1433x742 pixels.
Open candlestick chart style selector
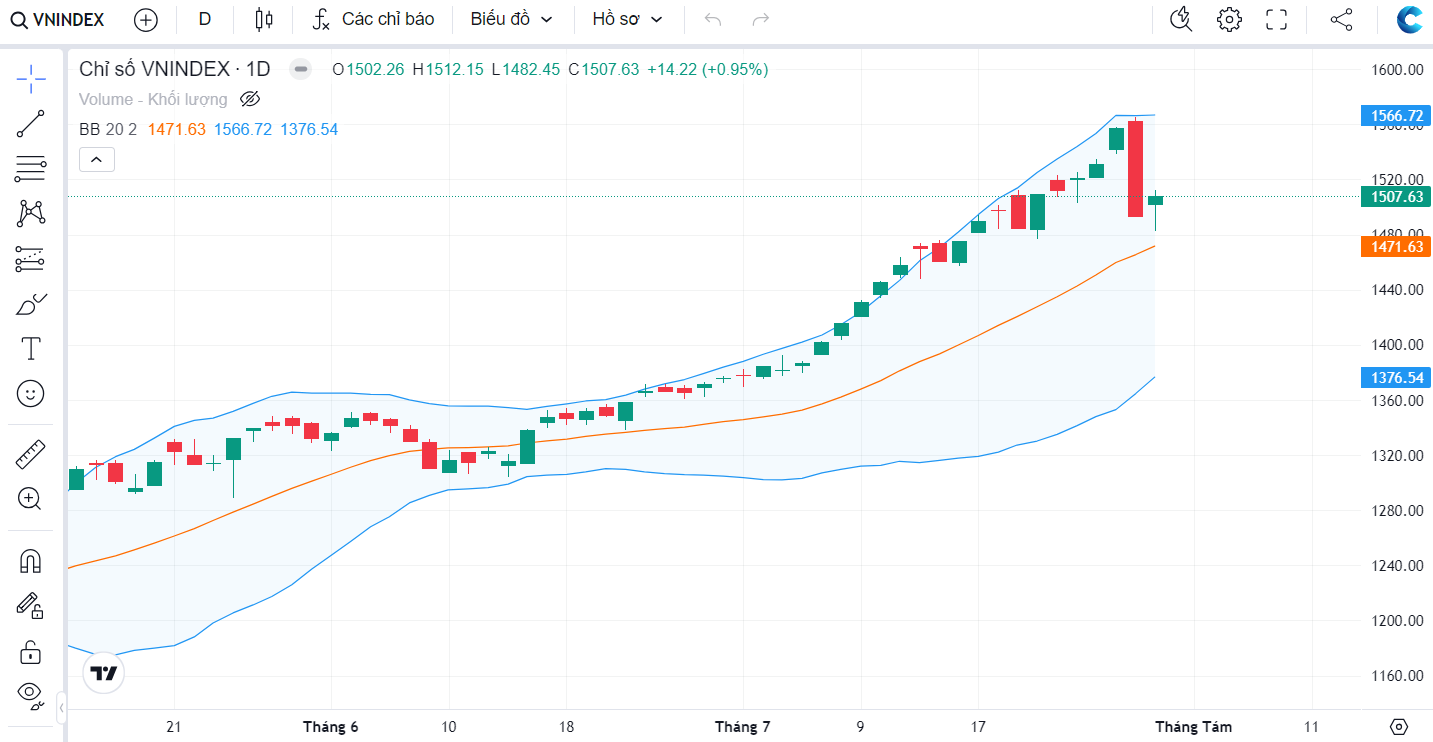point(264,19)
